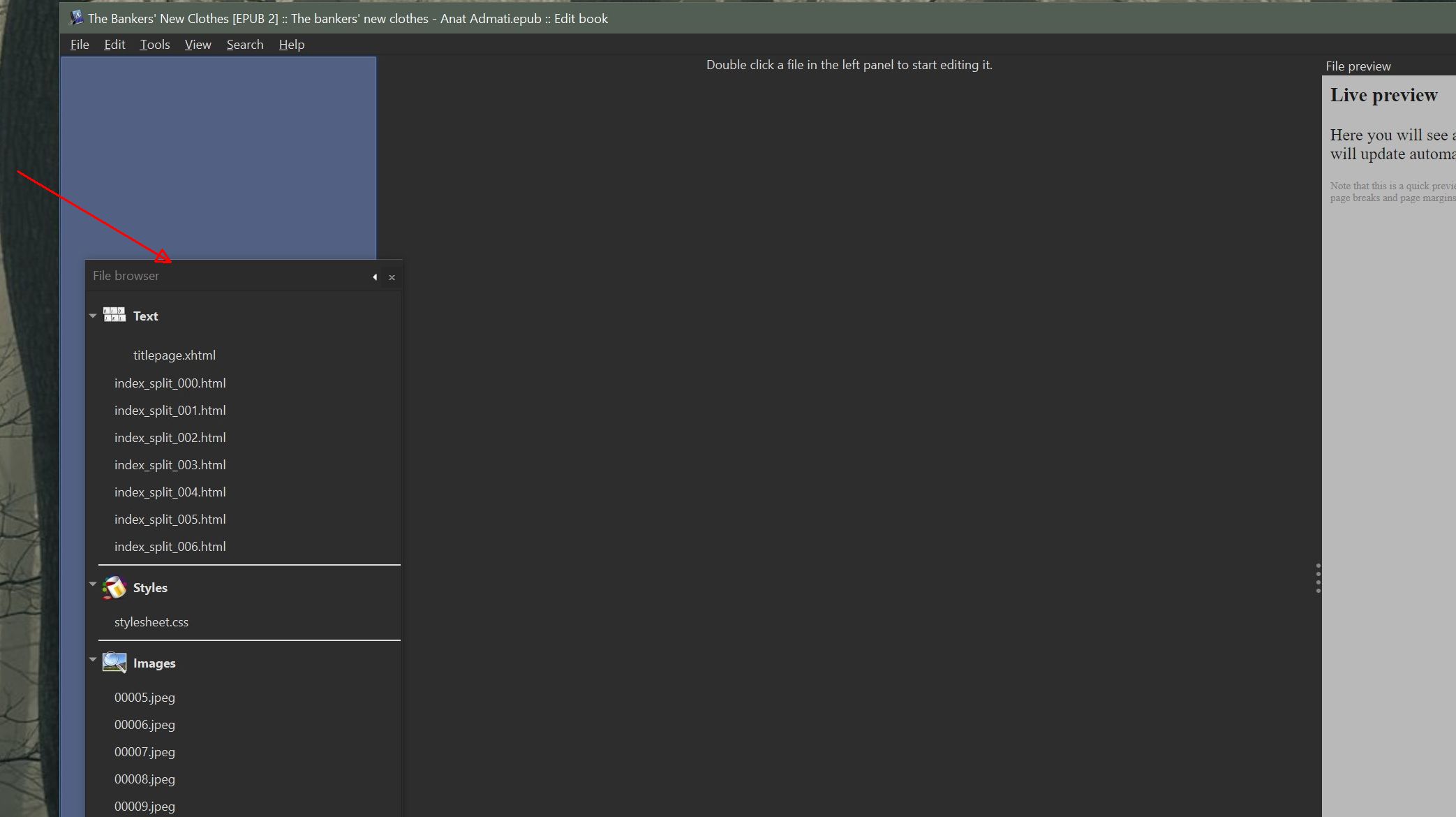Open the File menu

point(80,45)
